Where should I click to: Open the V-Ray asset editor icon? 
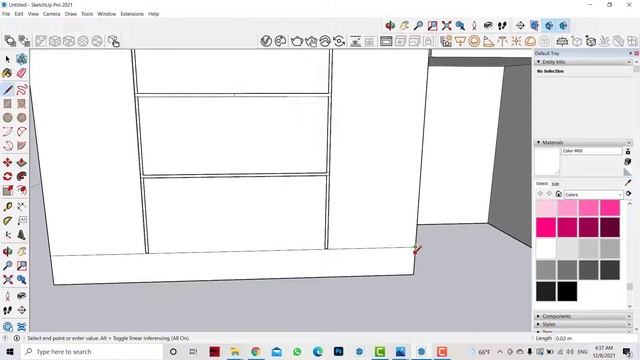266,41
